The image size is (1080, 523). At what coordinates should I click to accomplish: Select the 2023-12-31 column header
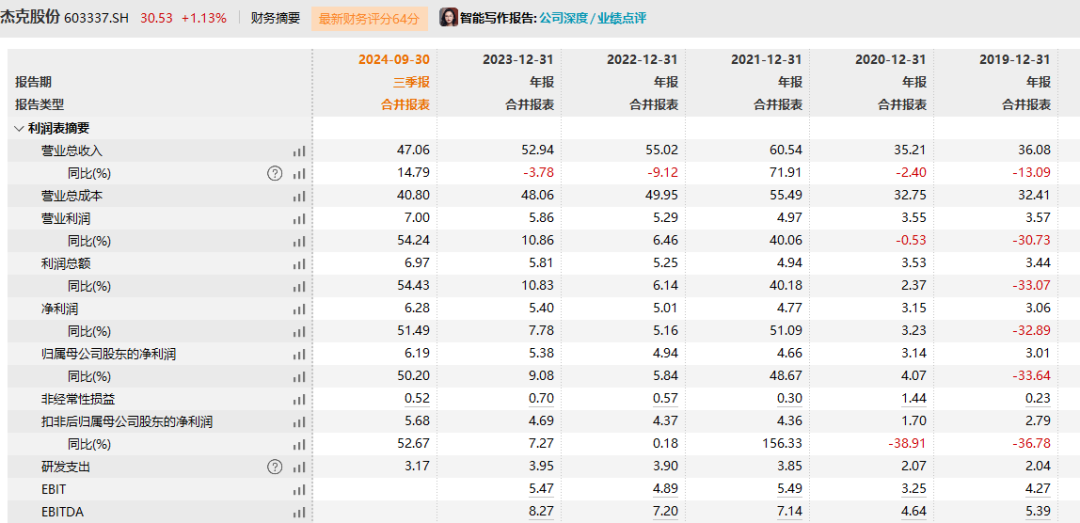click(518, 60)
